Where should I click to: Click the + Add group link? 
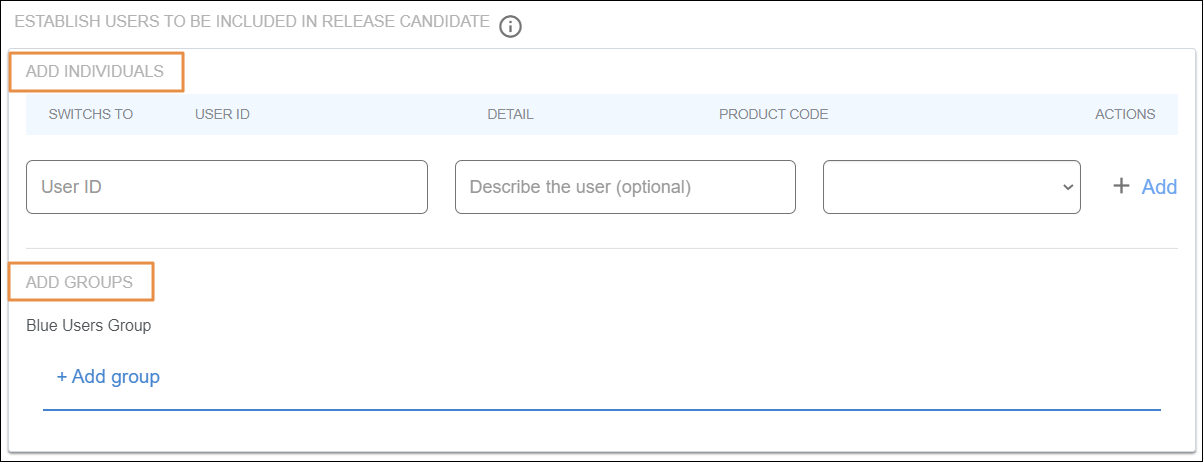[x=108, y=377]
